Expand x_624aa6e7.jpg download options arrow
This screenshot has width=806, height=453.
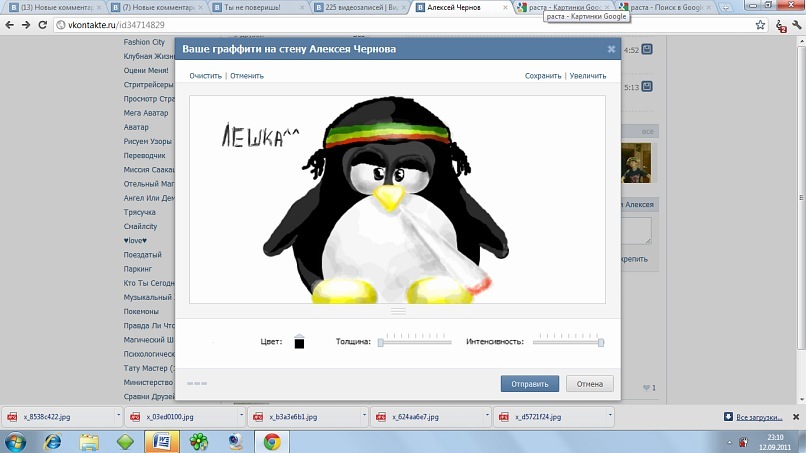(x=487, y=414)
